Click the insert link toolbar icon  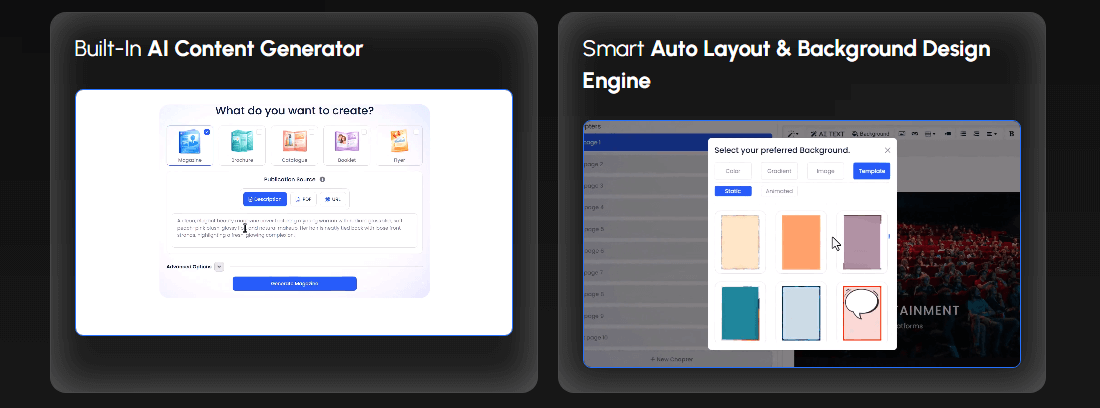click(915, 134)
